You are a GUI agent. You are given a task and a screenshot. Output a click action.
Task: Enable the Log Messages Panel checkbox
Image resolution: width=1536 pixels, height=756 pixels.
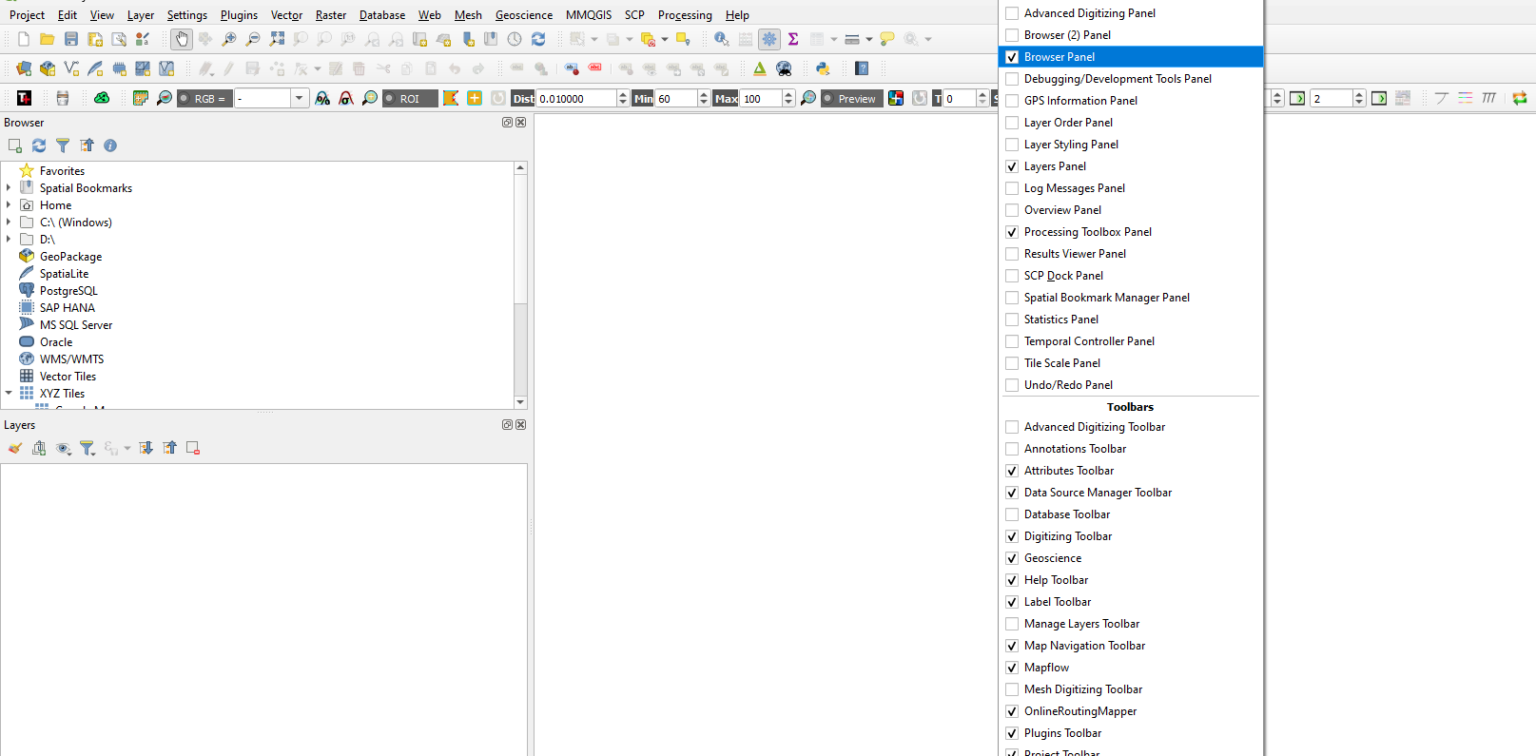(x=1012, y=189)
